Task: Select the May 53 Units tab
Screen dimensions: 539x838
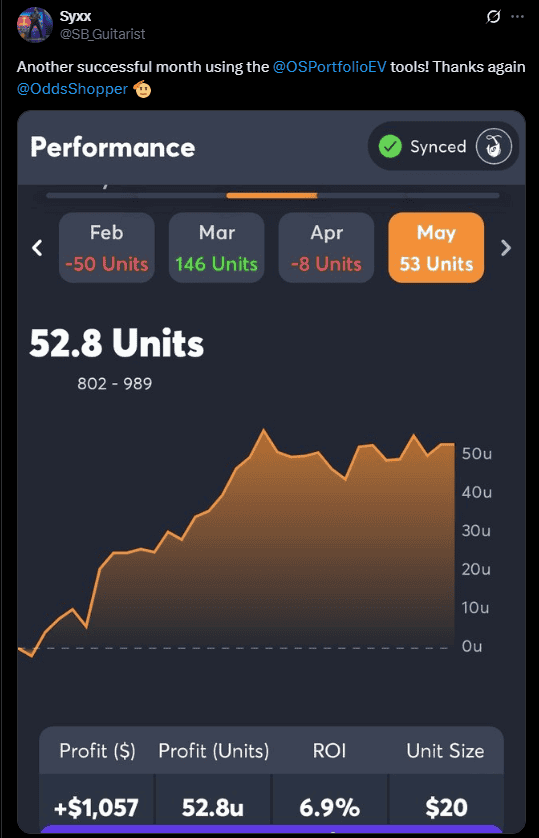Action: [436, 247]
